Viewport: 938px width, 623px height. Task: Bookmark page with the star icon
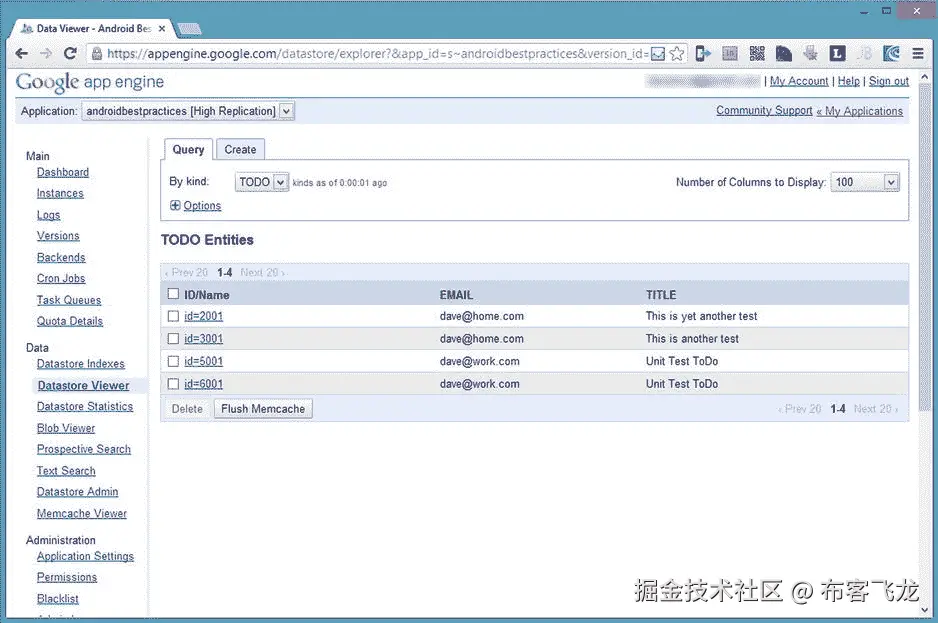(x=677, y=54)
